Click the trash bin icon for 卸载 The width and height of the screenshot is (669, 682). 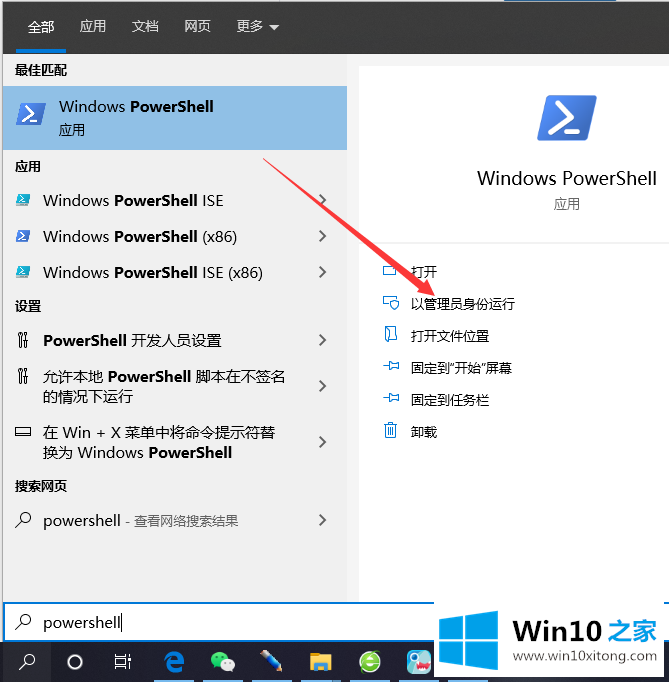tap(391, 431)
